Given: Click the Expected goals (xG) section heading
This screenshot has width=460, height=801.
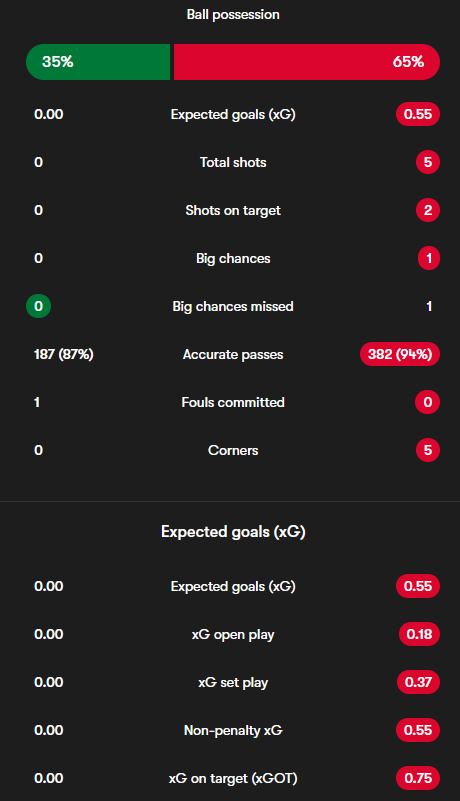Looking at the screenshot, I should point(233,532).
